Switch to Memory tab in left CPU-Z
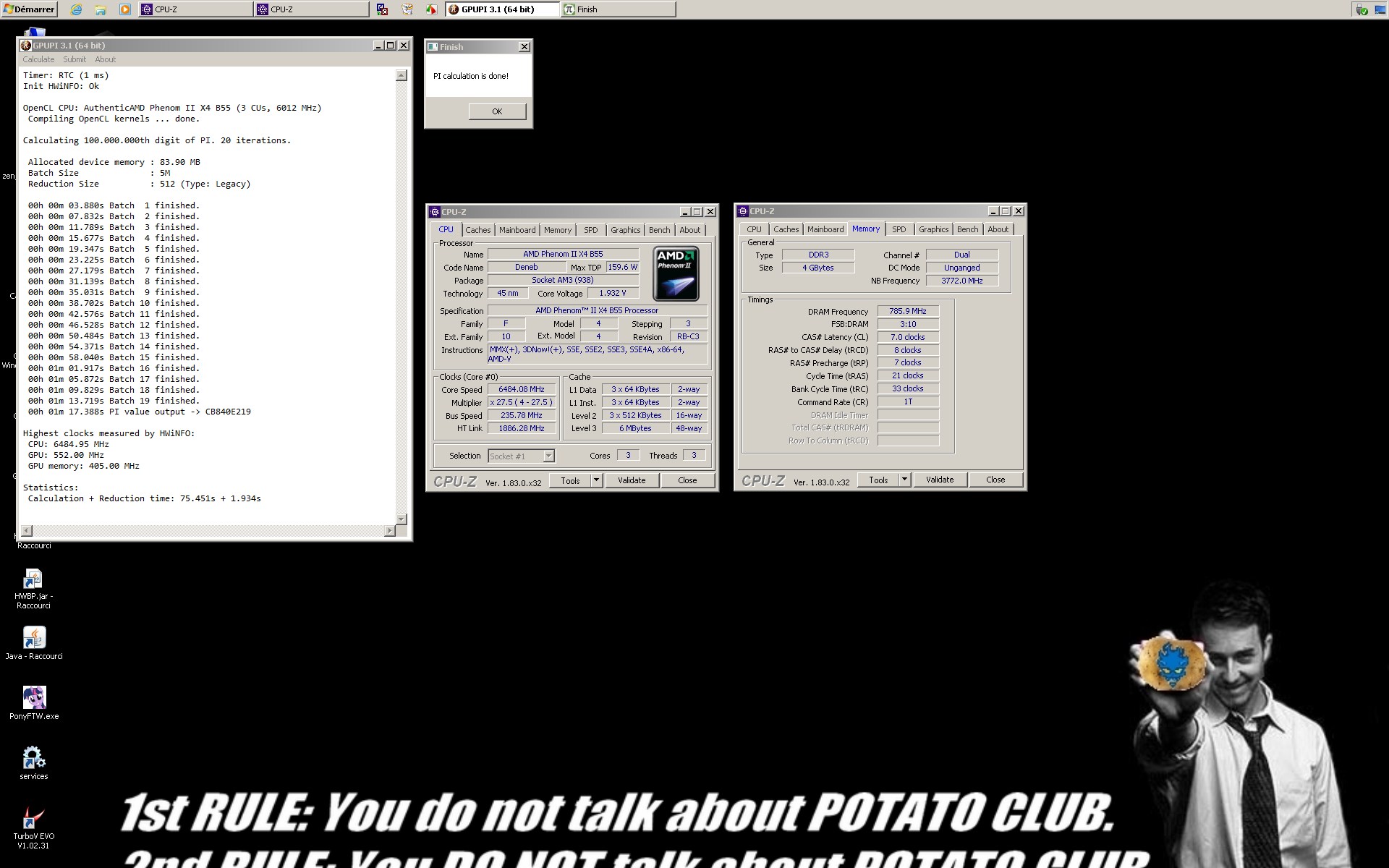The width and height of the screenshot is (1389, 868). (x=558, y=230)
